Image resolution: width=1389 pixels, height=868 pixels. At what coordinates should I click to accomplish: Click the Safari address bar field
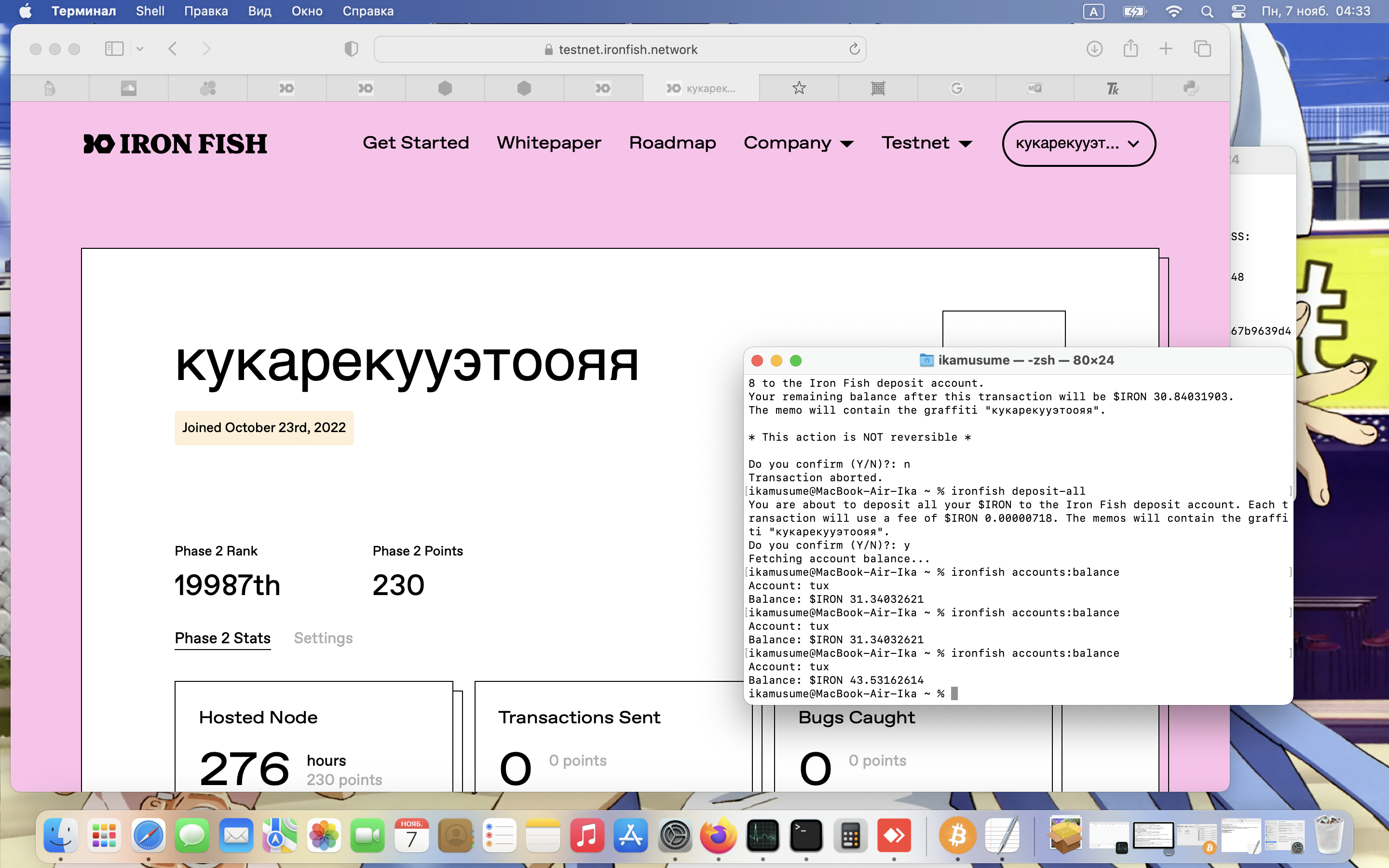(620, 49)
